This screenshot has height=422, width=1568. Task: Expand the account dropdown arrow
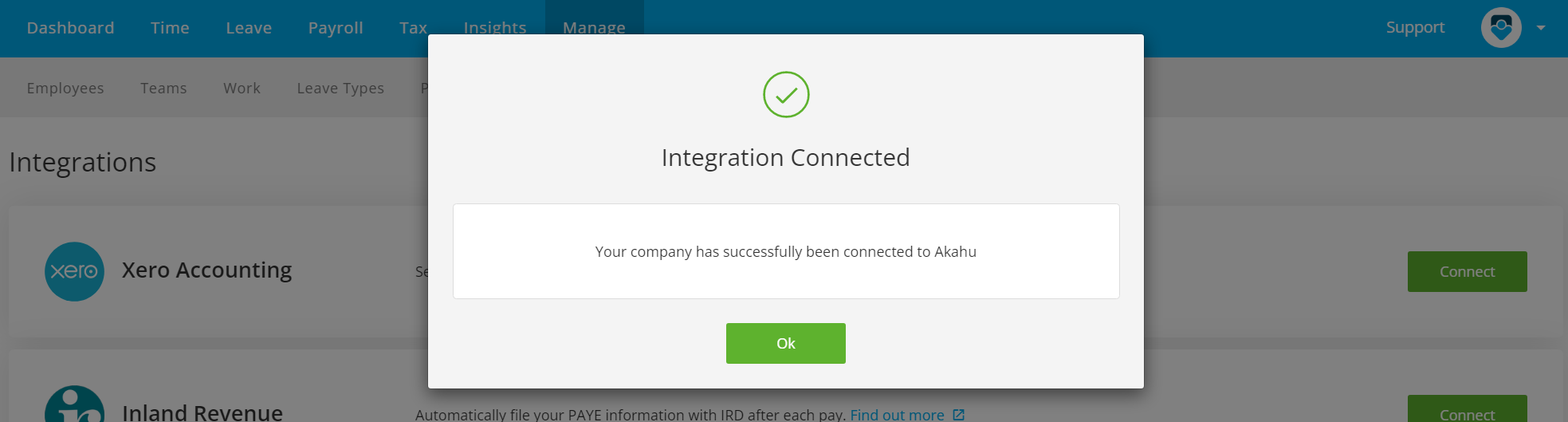(x=1541, y=28)
